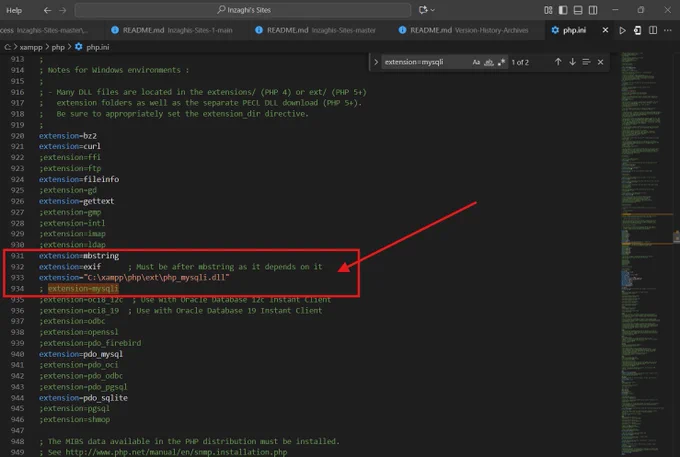The width and height of the screenshot is (680, 457).
Task: Click the extension=bz2 line
Action: pos(68,136)
